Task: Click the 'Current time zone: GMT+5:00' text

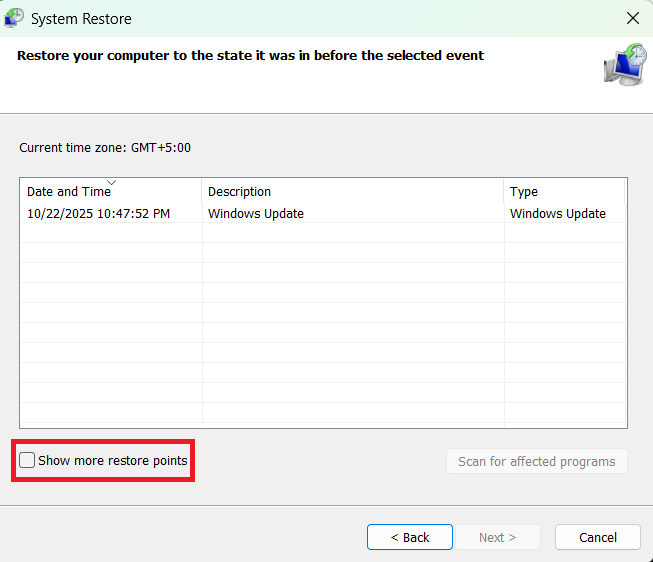Action: click(105, 148)
